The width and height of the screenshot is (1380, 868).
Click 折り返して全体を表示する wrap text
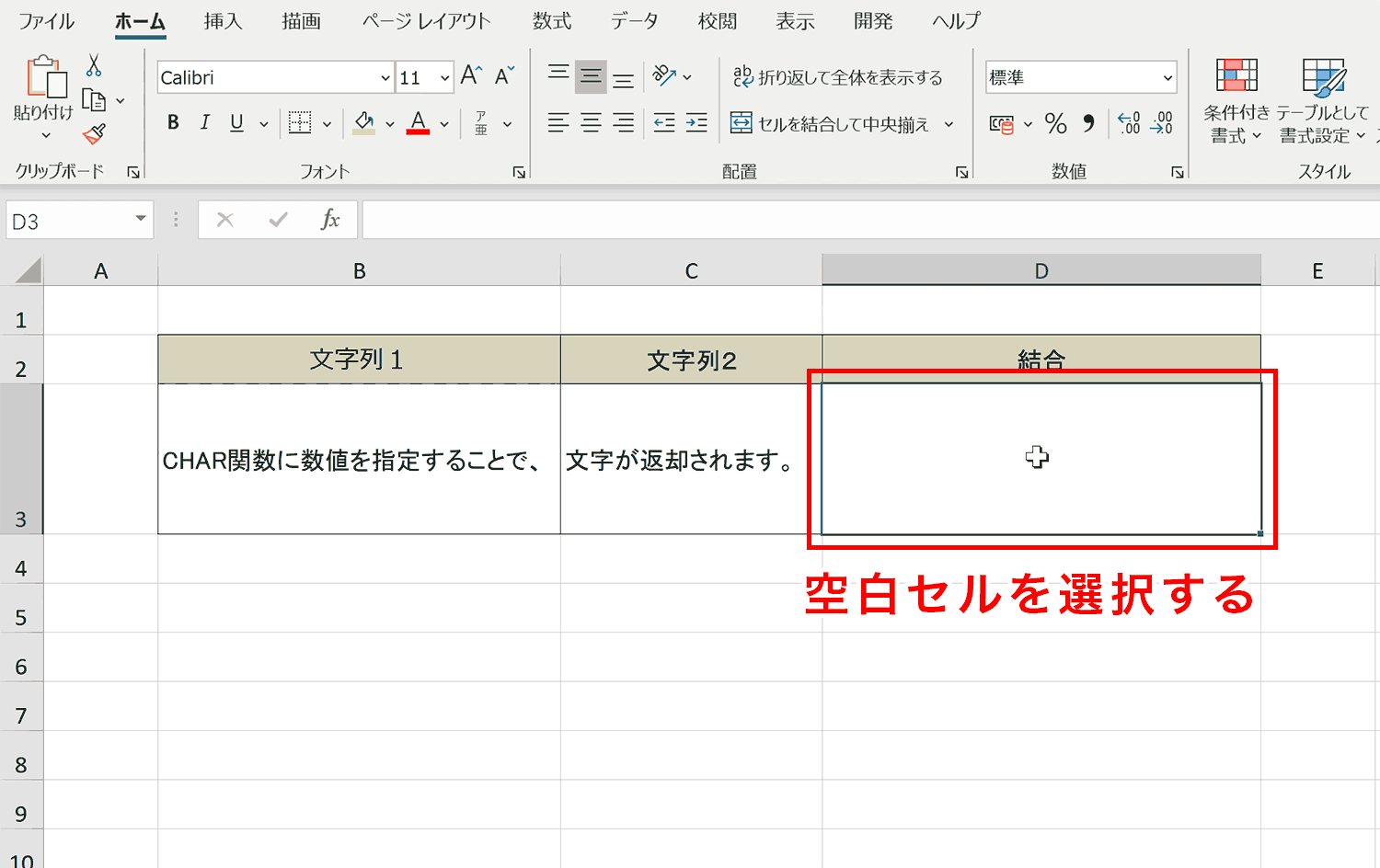[838, 77]
